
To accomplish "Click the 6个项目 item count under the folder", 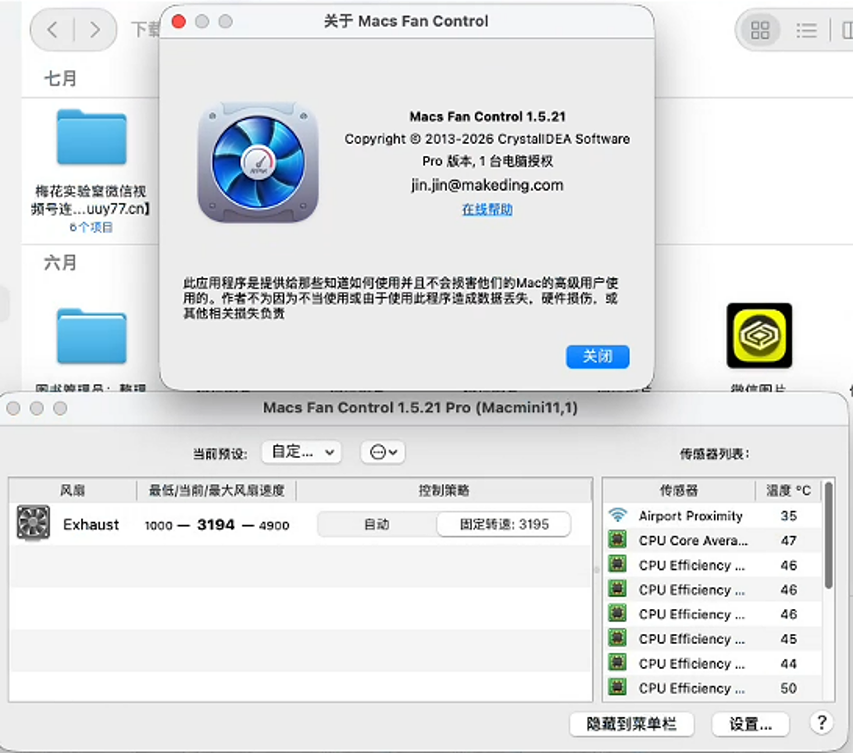I will [91, 227].
